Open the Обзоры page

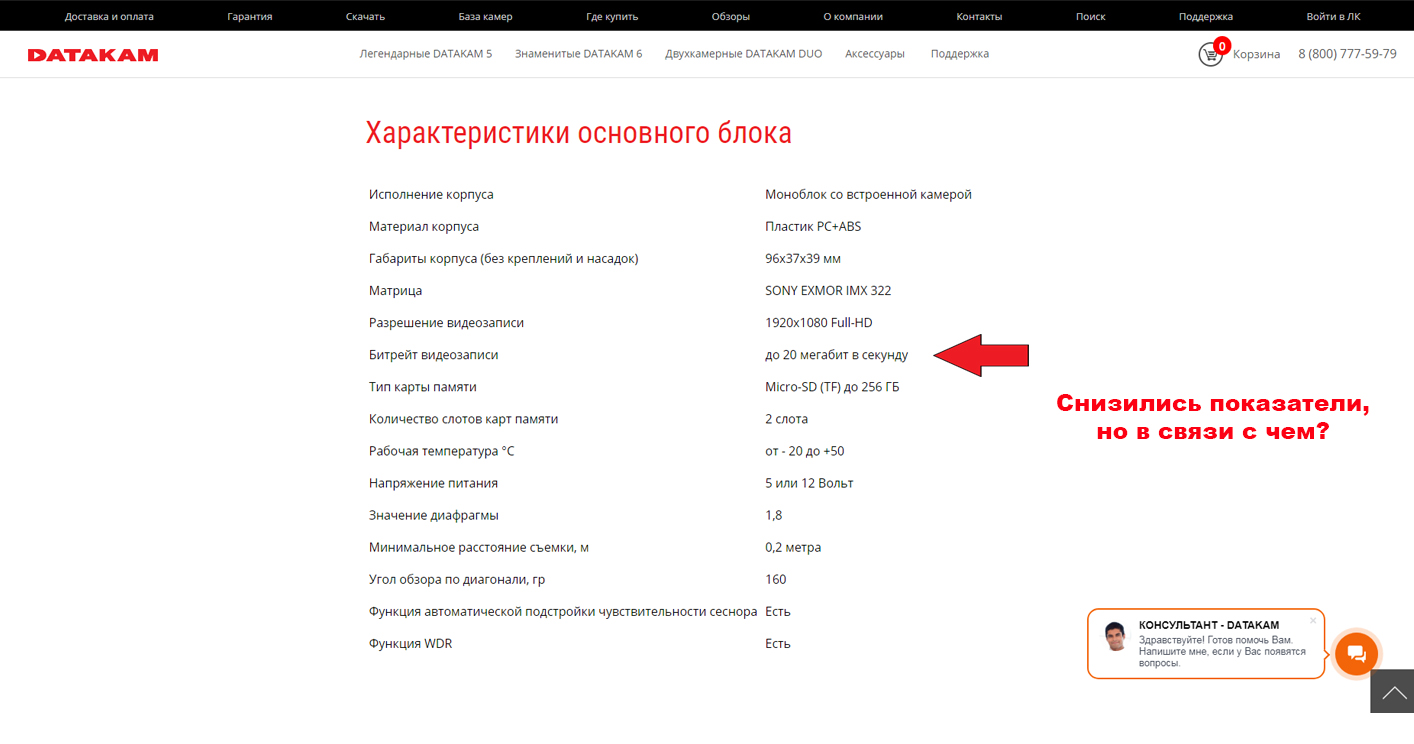730,17
